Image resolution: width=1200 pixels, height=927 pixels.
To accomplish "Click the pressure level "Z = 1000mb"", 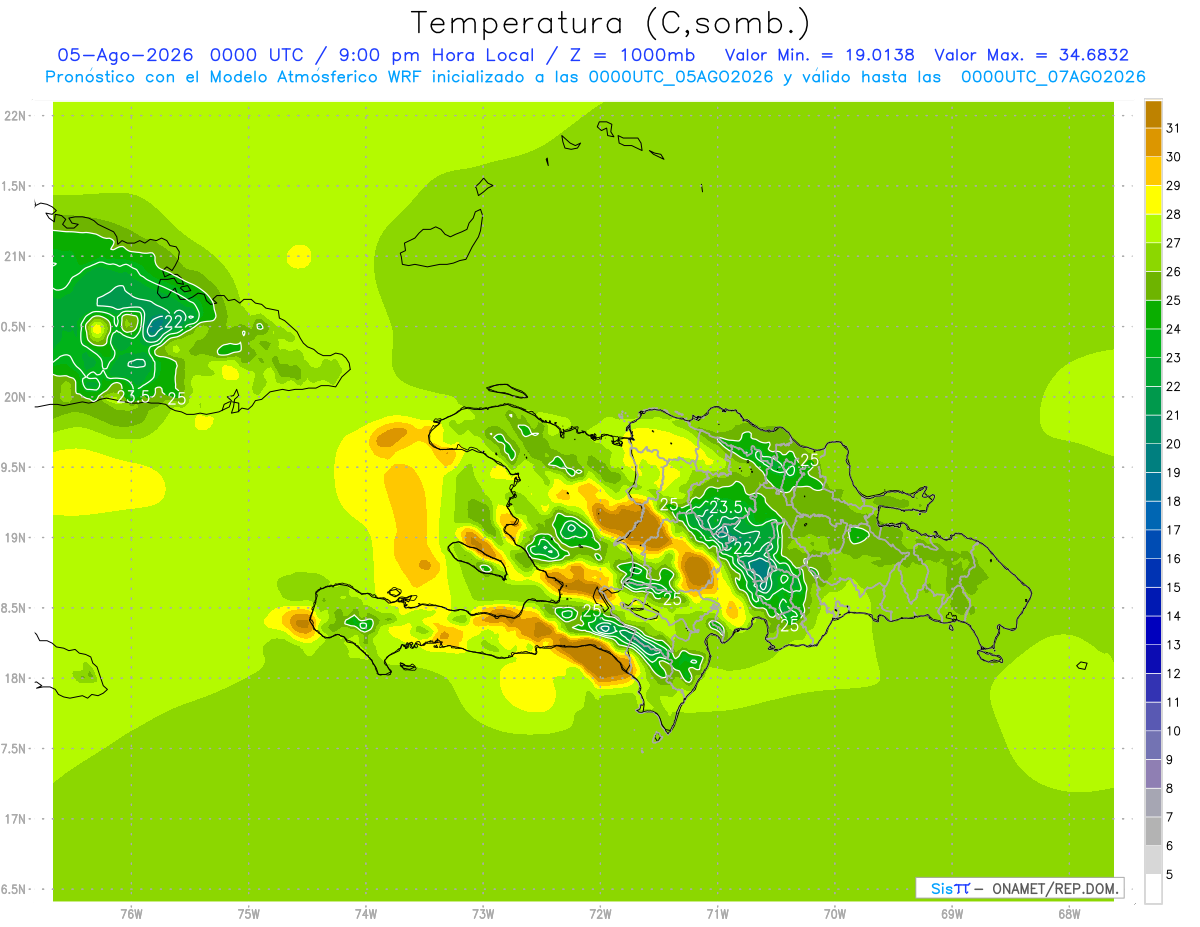I will (632, 55).
